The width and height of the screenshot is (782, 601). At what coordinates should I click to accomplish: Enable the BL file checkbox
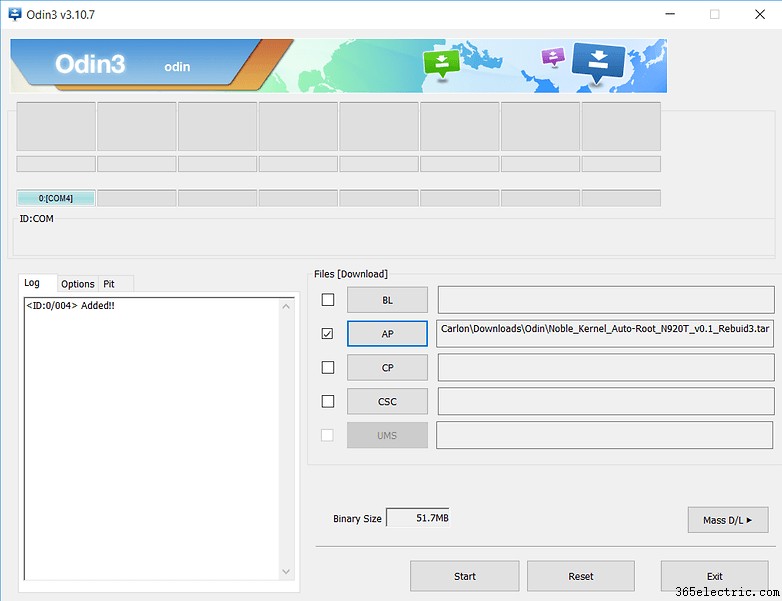[328, 300]
